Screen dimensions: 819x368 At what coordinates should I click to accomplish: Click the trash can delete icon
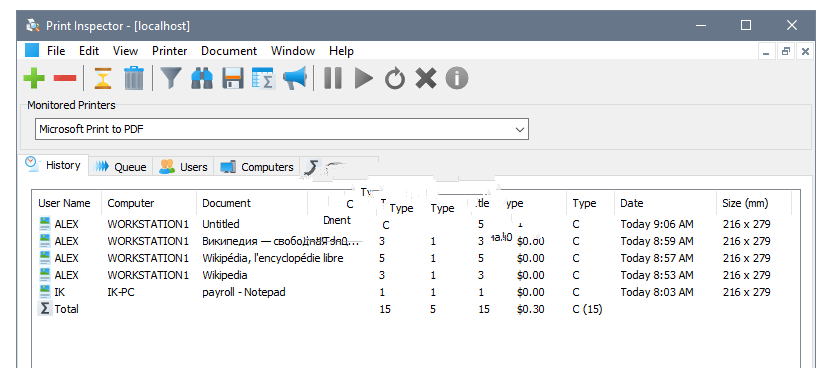point(134,78)
